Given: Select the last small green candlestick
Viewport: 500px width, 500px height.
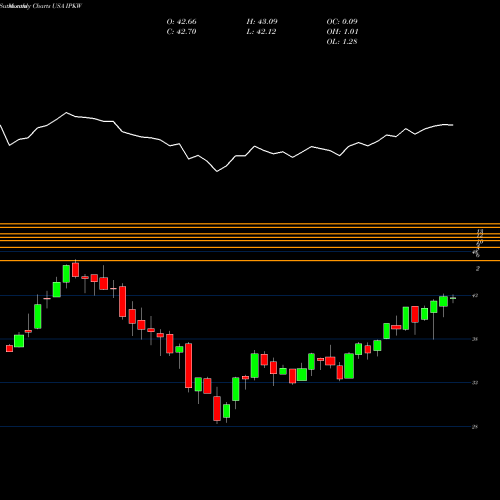Looking at the screenshot, I should [x=453, y=298].
